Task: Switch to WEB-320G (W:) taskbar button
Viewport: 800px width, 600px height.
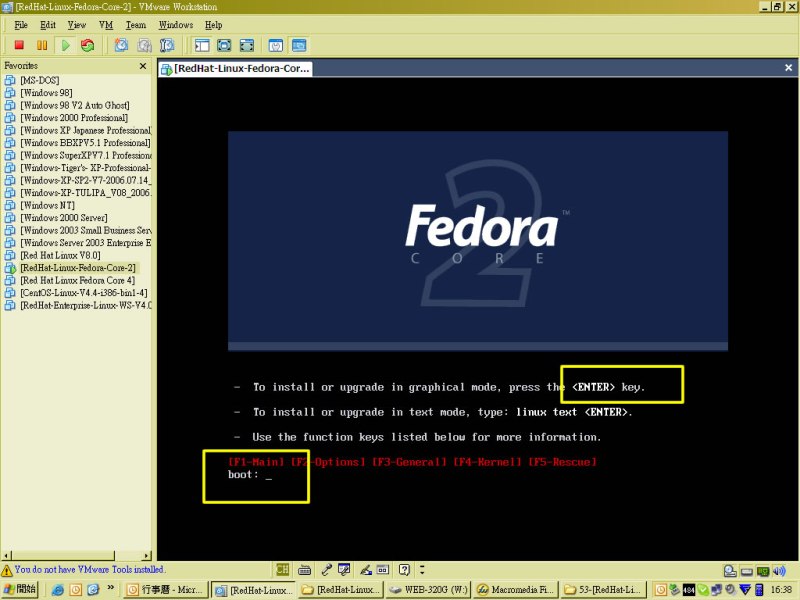Action: tap(428, 590)
